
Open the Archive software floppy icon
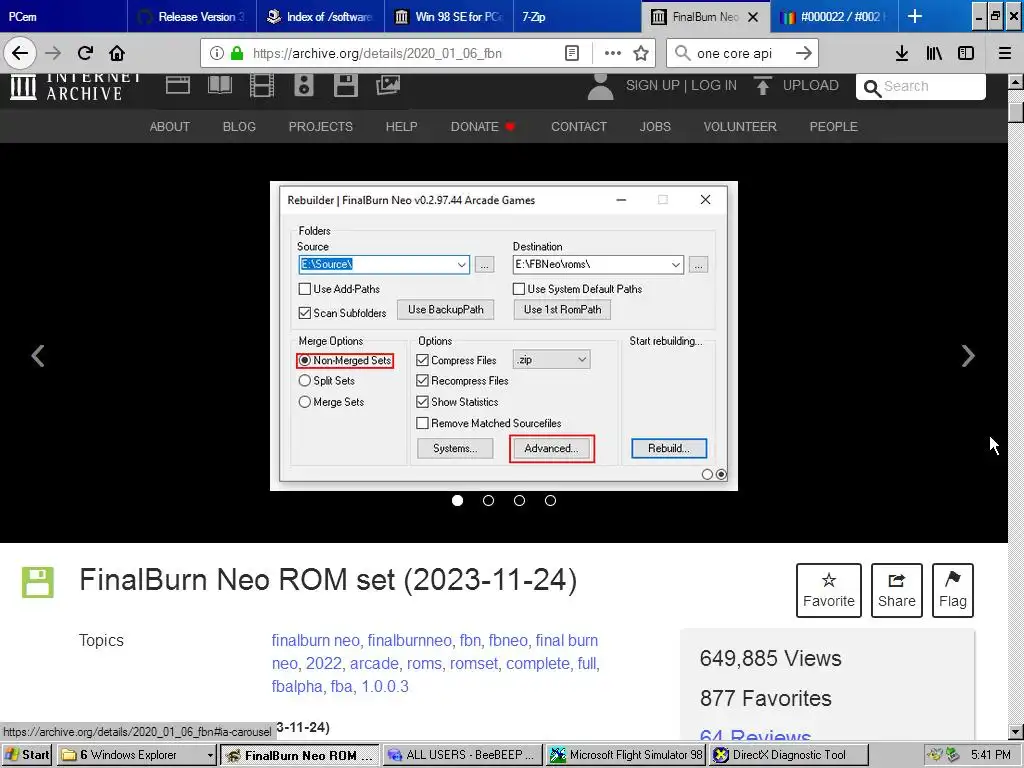pyautogui.click(x=345, y=86)
